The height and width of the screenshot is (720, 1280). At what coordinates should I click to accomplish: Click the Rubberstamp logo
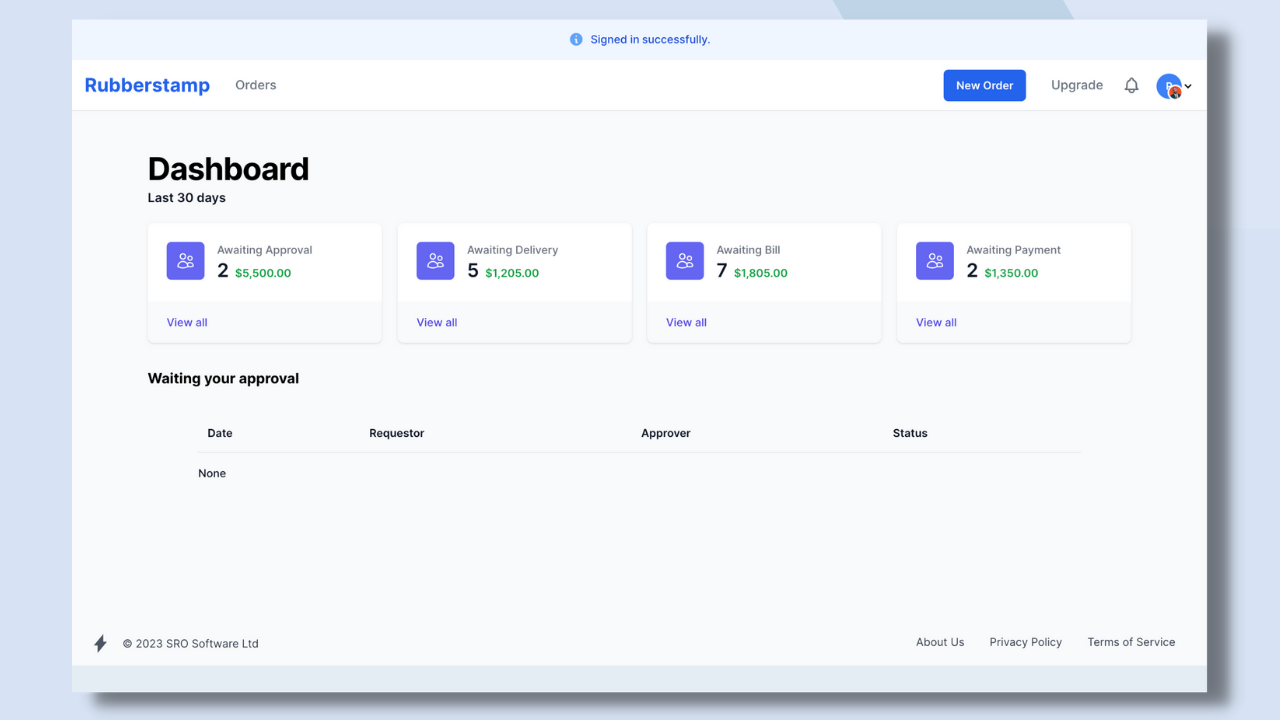pos(147,85)
